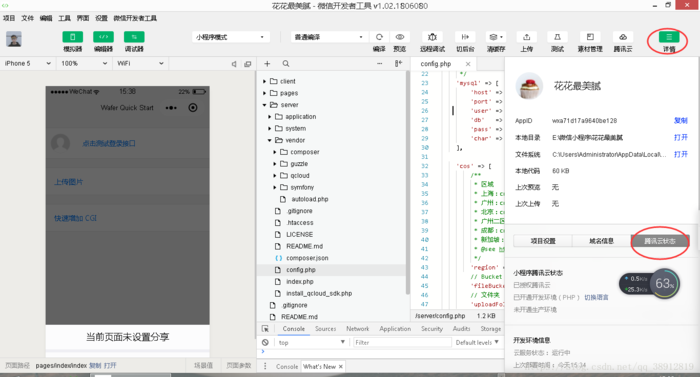Open the remote debug bug icon
This screenshot has width=700, height=377.
432,37
